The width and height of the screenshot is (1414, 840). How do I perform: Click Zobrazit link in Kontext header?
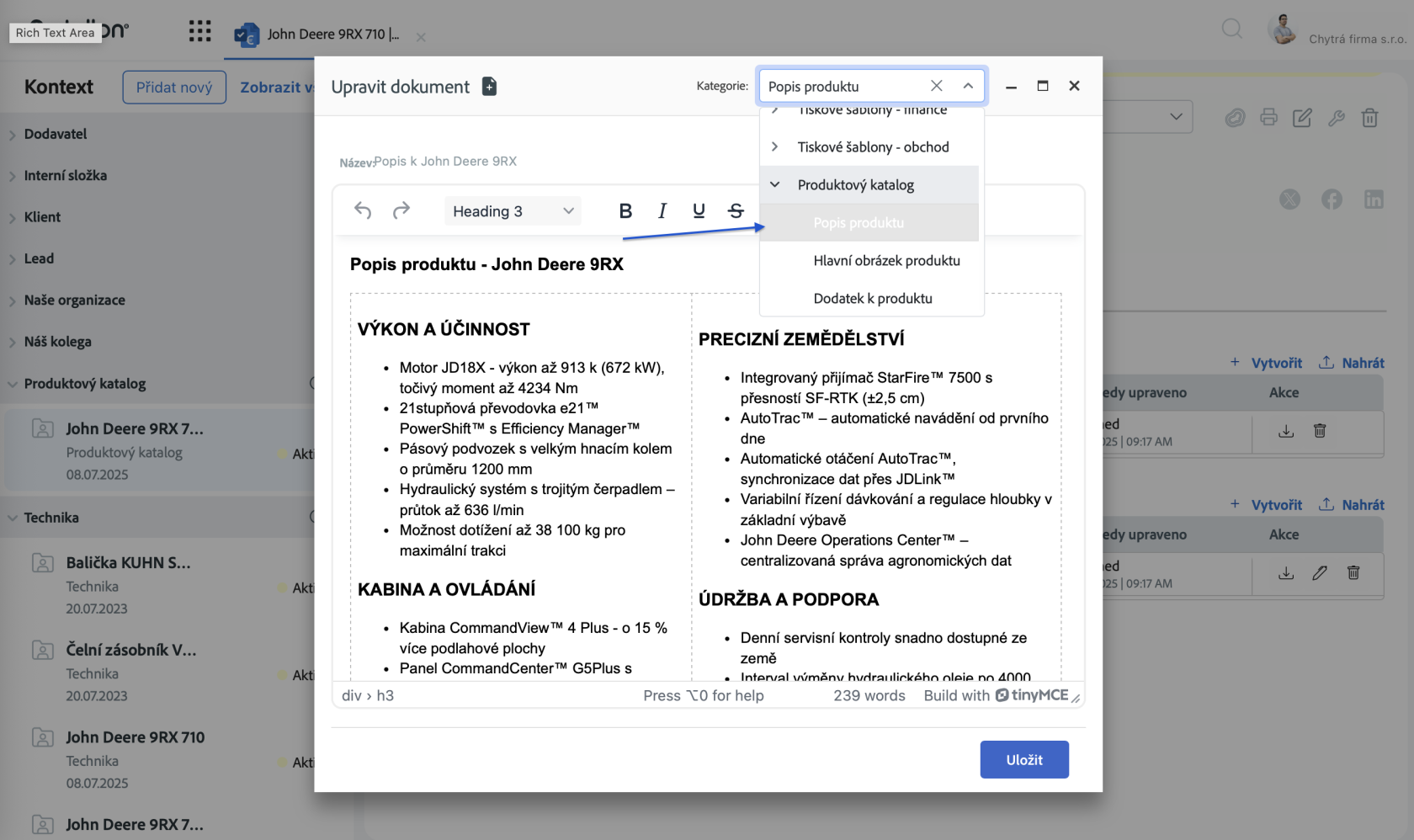(x=276, y=87)
